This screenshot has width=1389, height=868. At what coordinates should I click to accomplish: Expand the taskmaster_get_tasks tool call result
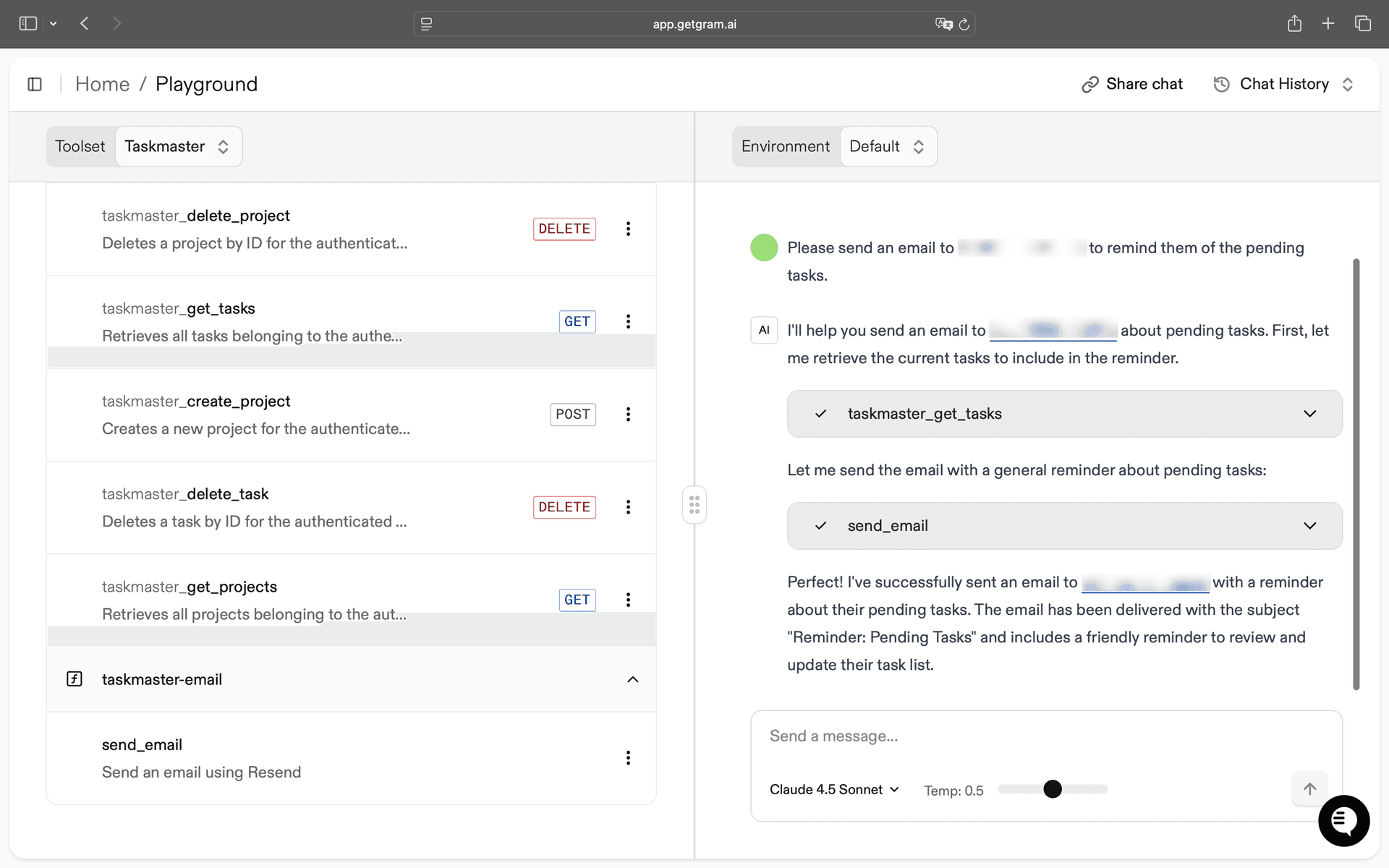1309,414
